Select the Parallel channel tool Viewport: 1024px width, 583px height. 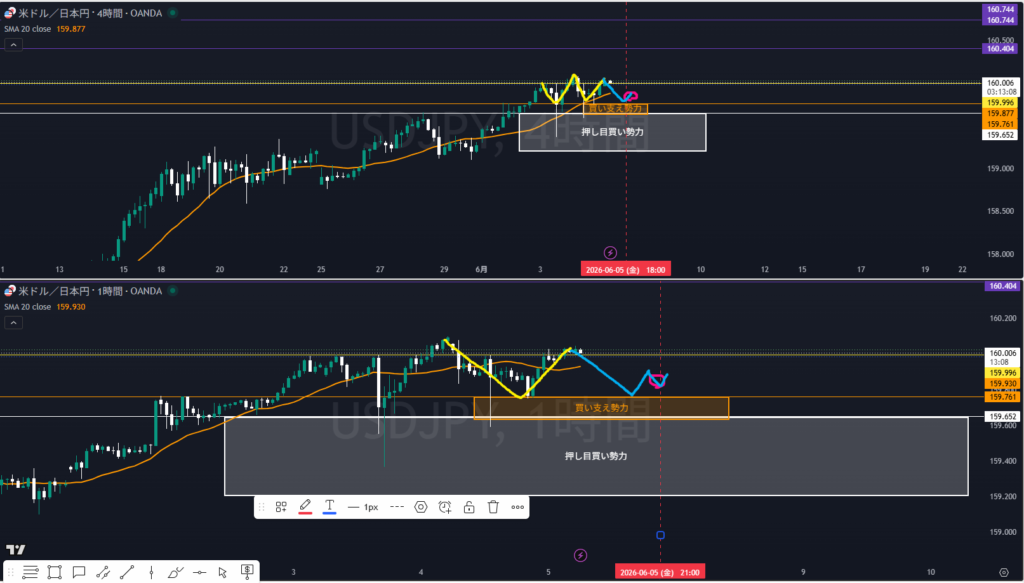coord(103,573)
